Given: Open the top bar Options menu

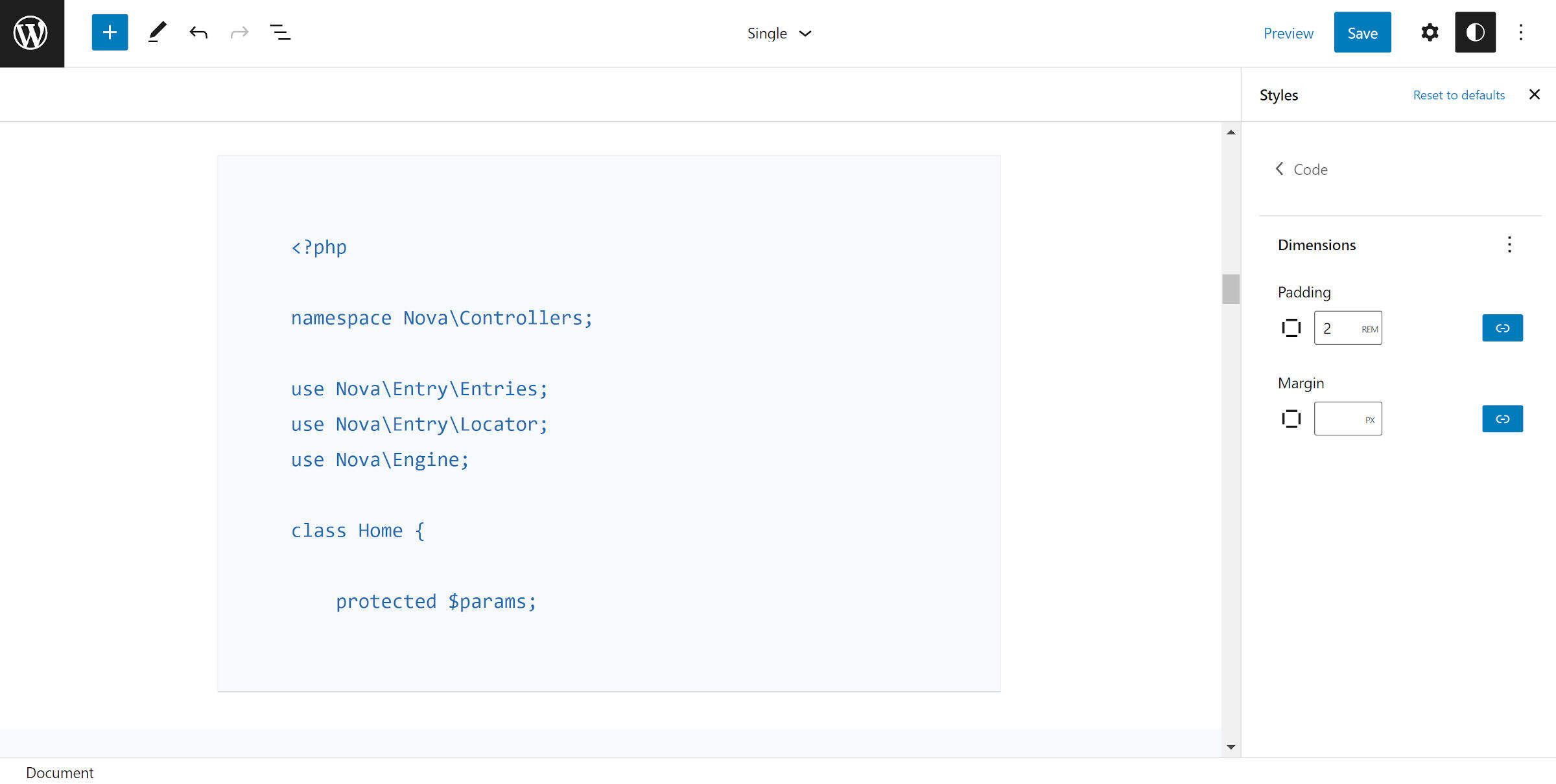Looking at the screenshot, I should tap(1520, 32).
